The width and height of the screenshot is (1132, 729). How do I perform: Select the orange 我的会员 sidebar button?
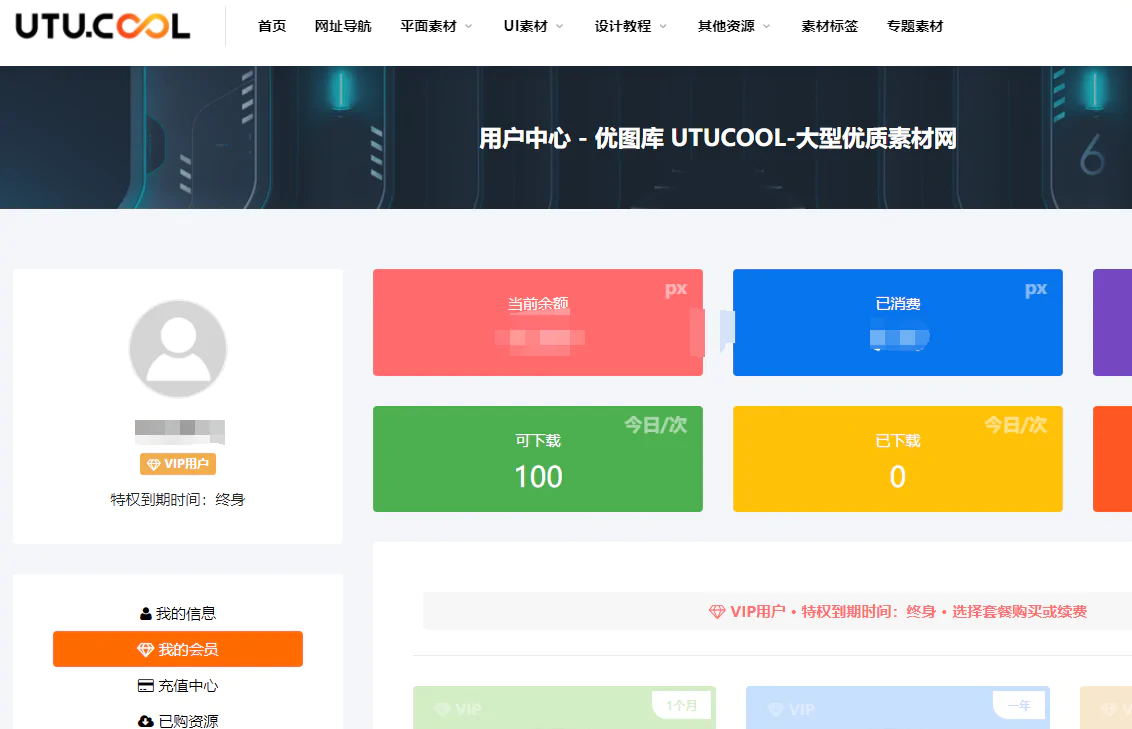(x=178, y=649)
